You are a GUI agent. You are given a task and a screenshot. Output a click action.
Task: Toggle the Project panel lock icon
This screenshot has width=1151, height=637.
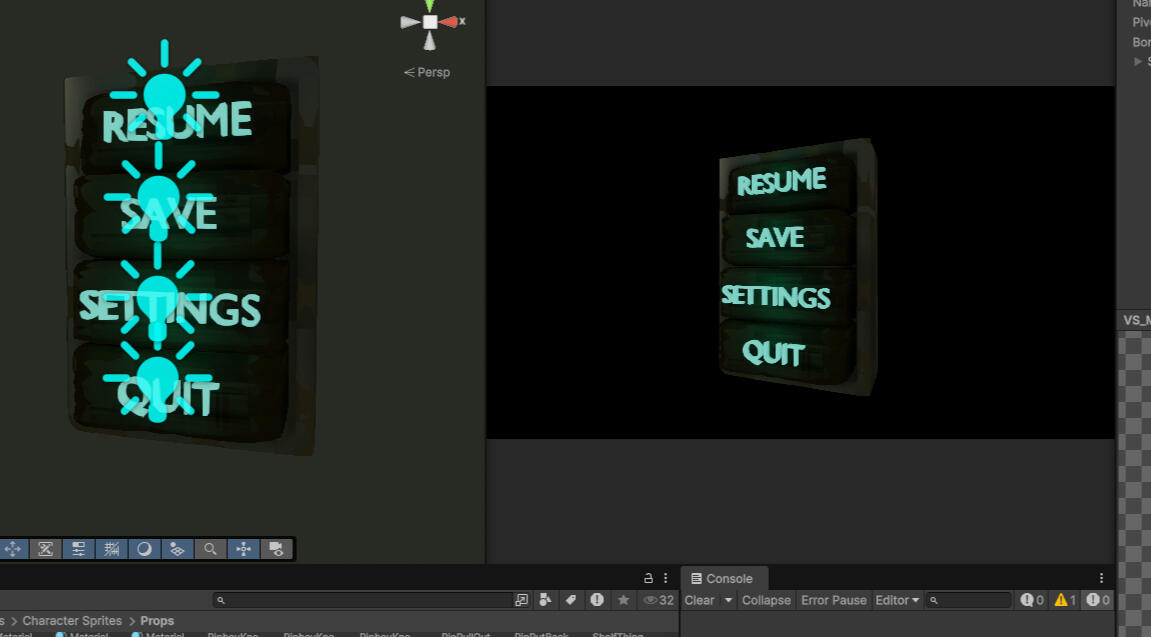[648, 578]
